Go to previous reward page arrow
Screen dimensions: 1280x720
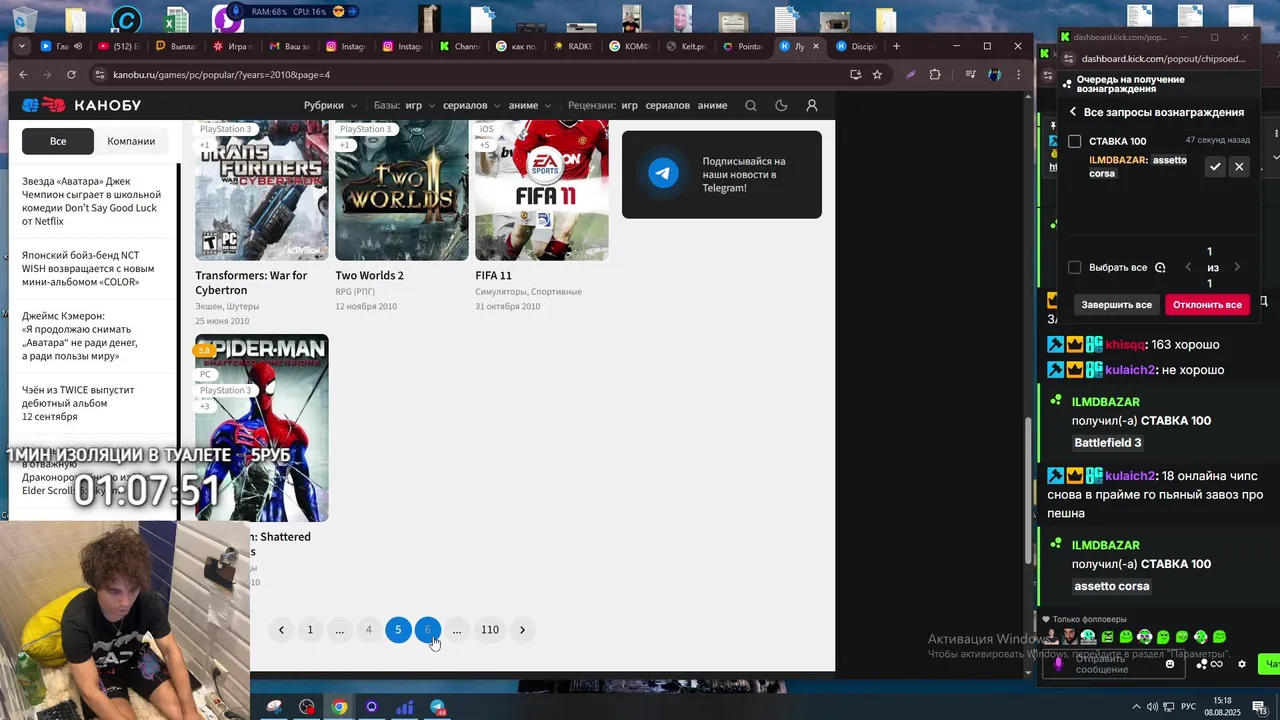point(1188,267)
